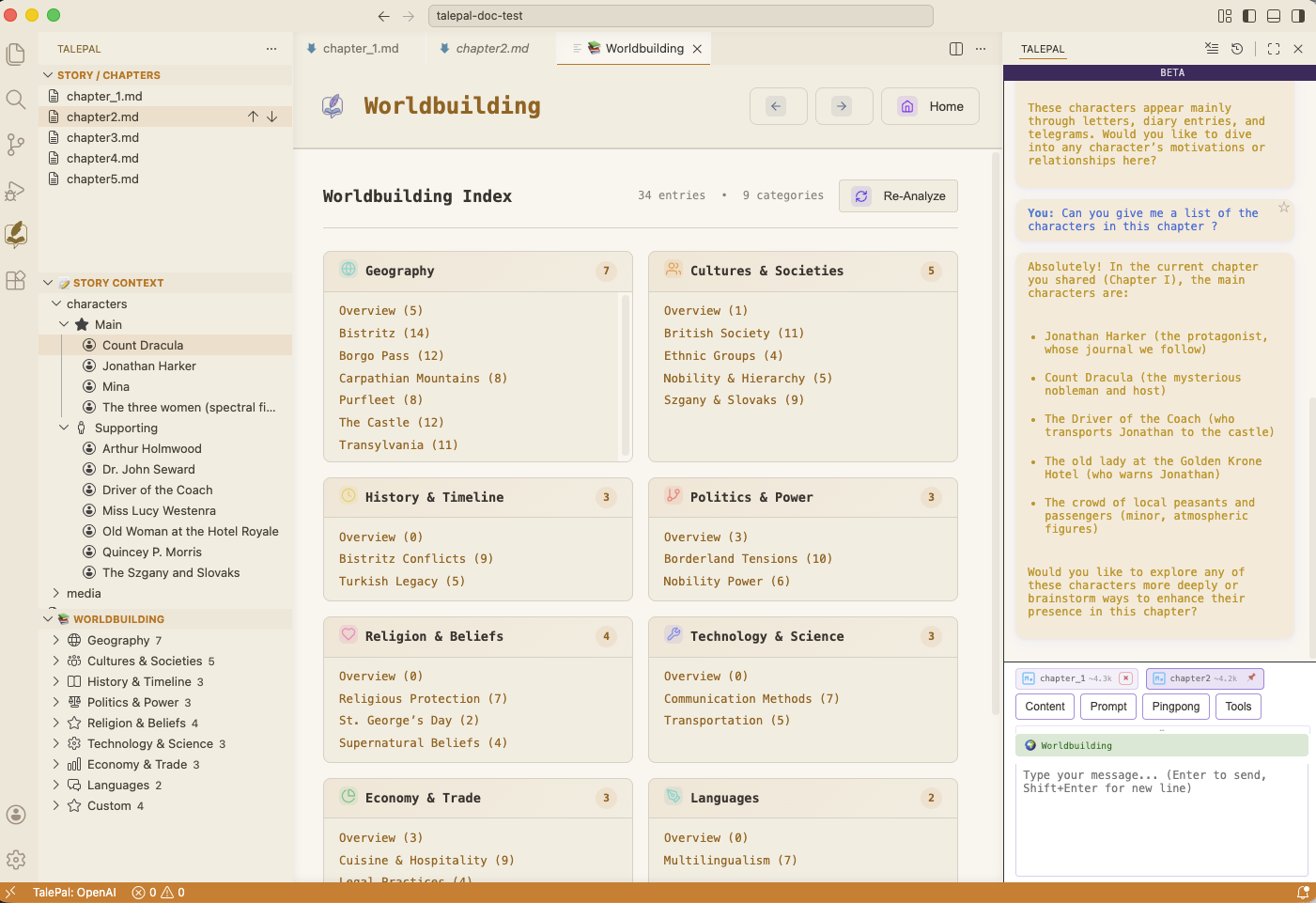Screen dimensions: 1316x903
Task: Collapse the WORLDBUILDING section
Action: [48, 619]
